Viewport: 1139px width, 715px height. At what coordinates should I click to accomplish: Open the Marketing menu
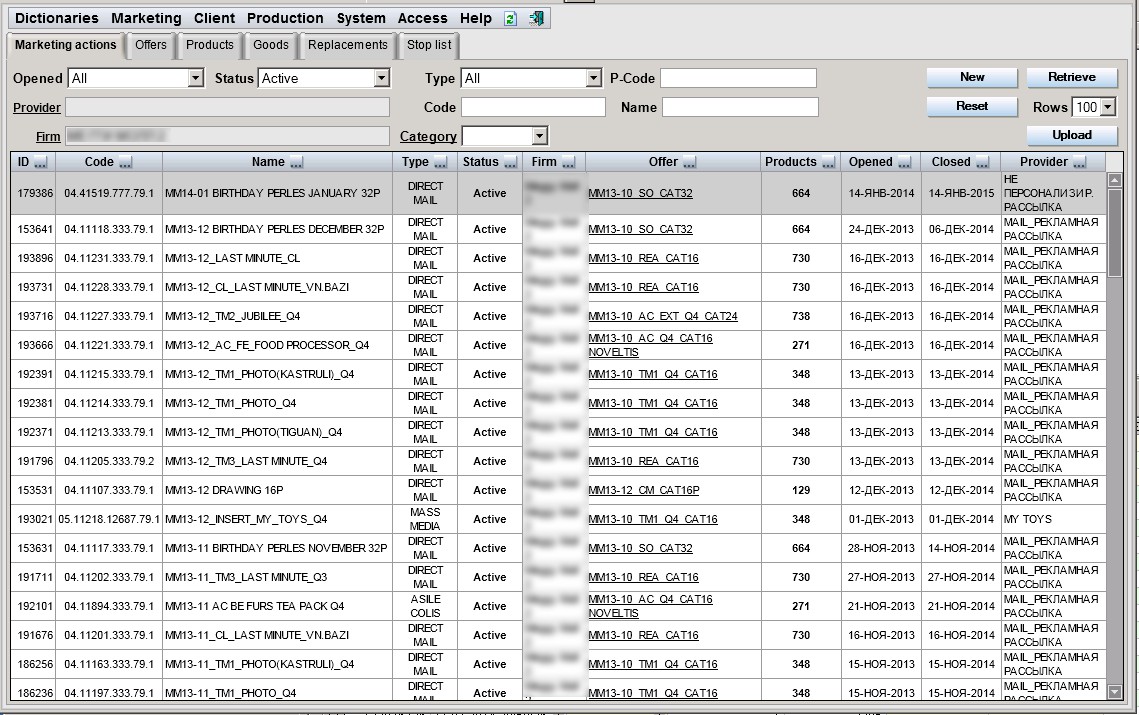[146, 18]
